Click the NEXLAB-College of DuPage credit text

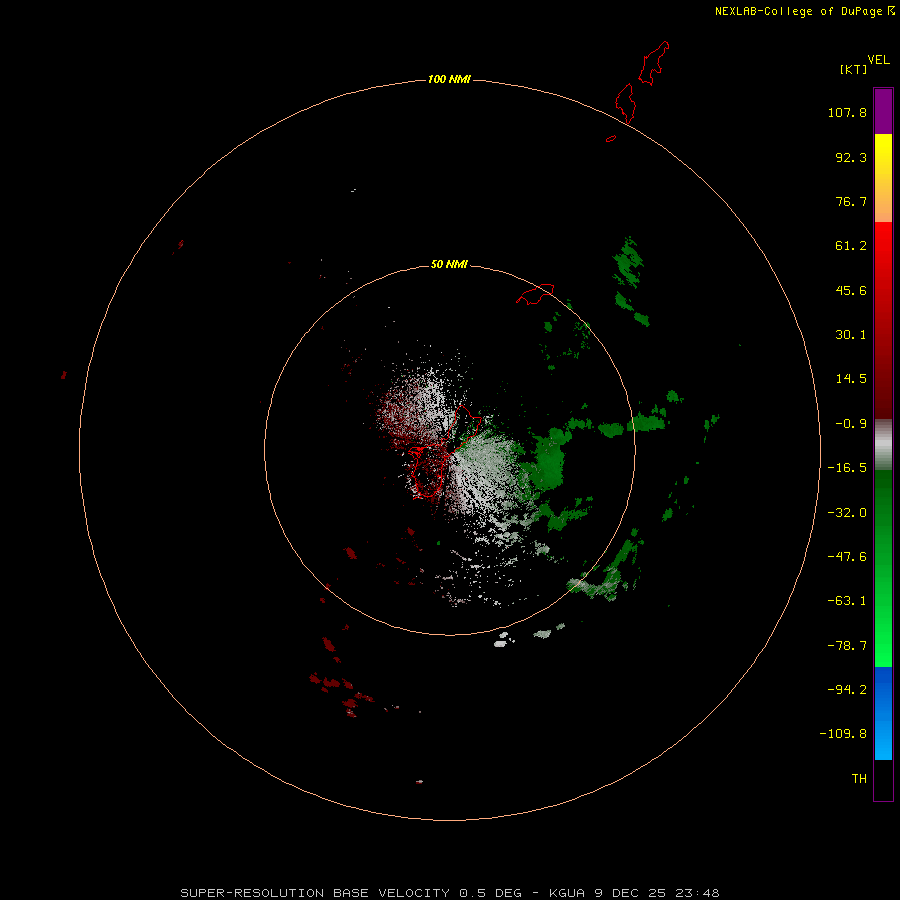click(805, 11)
